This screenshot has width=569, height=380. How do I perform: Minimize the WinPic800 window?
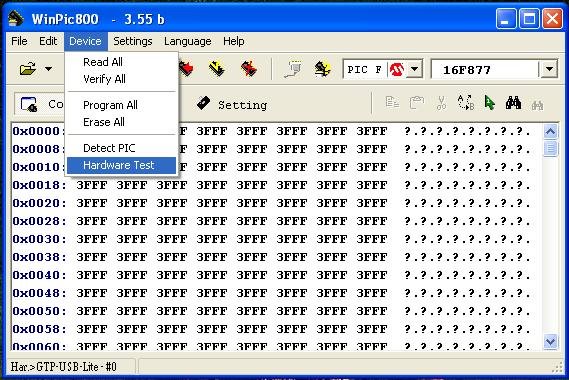click(x=505, y=19)
